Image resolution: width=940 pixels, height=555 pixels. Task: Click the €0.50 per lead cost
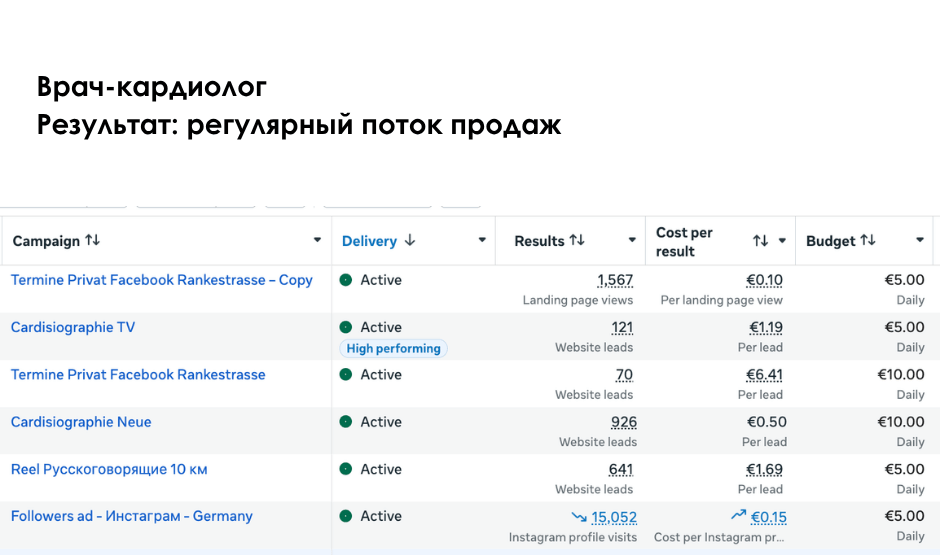[x=767, y=422]
